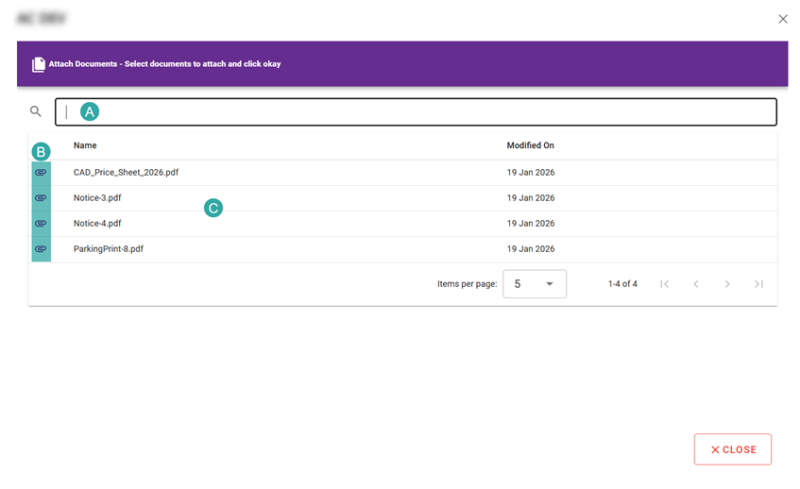Click the document icon in the purple header
This screenshot has height=489, width=800.
pos(38,64)
